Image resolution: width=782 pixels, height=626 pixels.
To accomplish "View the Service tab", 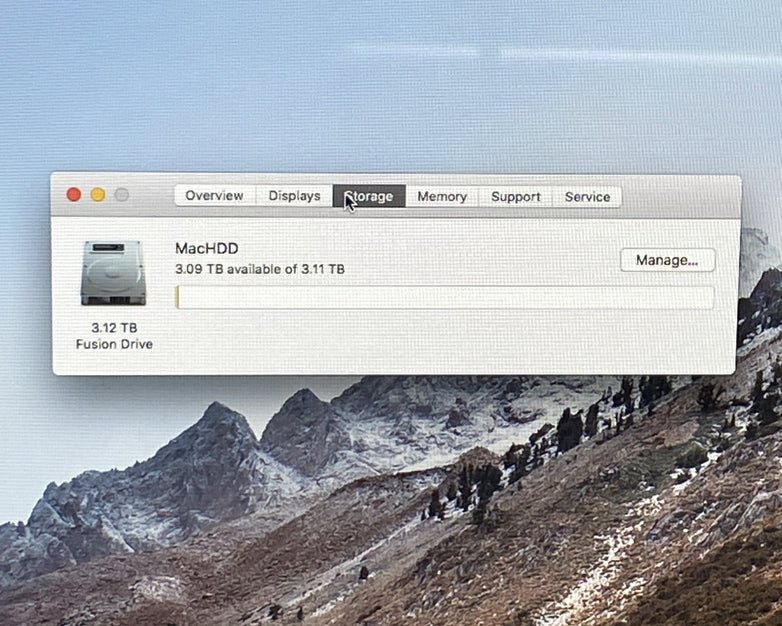I will tap(587, 197).
